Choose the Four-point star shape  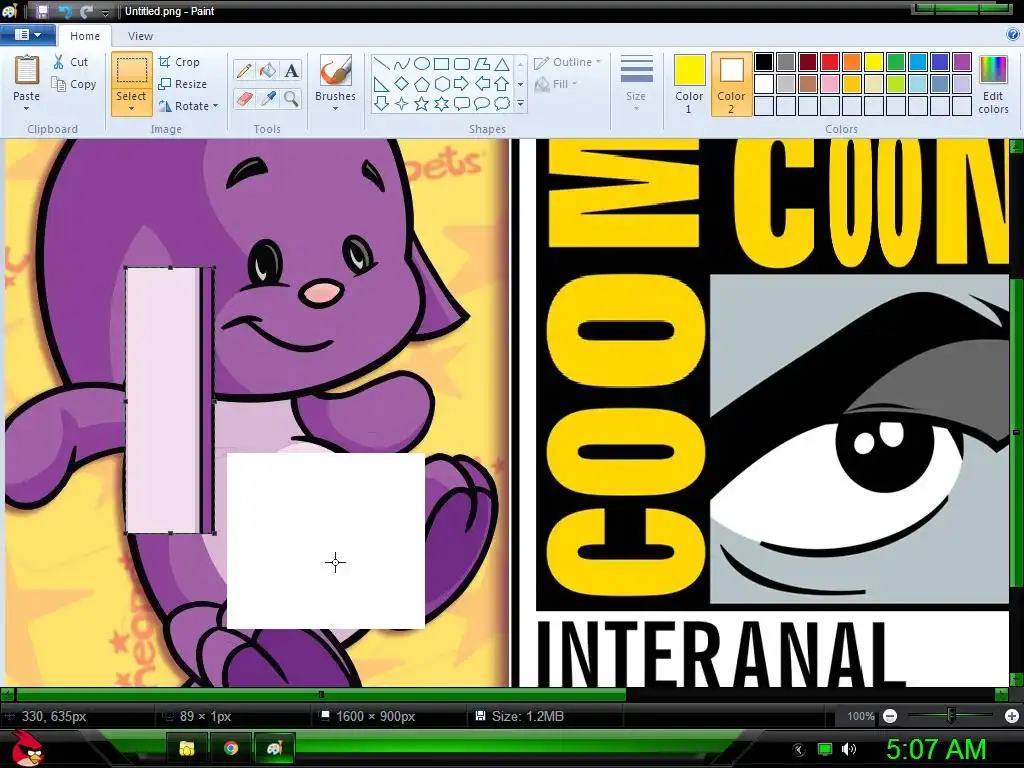coord(402,103)
